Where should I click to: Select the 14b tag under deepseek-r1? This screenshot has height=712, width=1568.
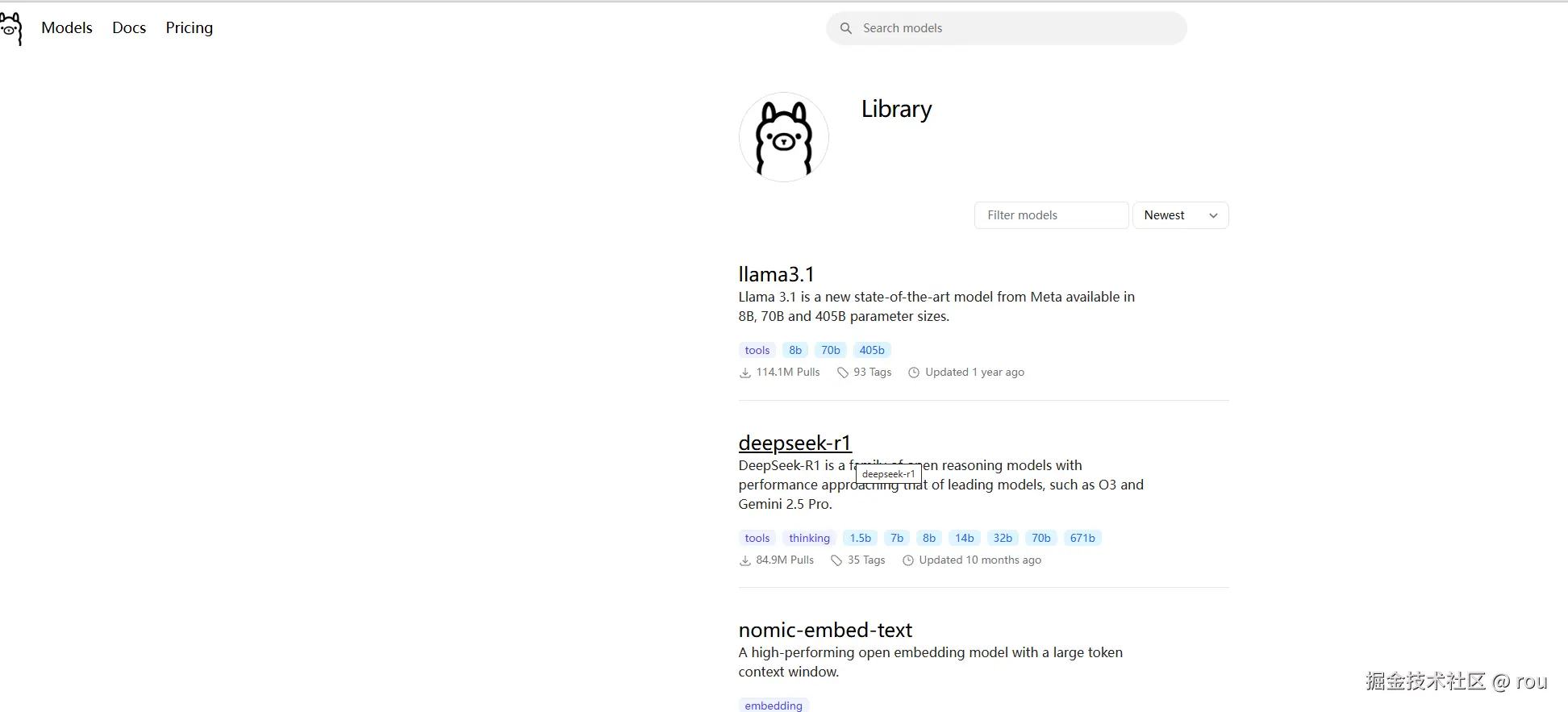pos(965,538)
